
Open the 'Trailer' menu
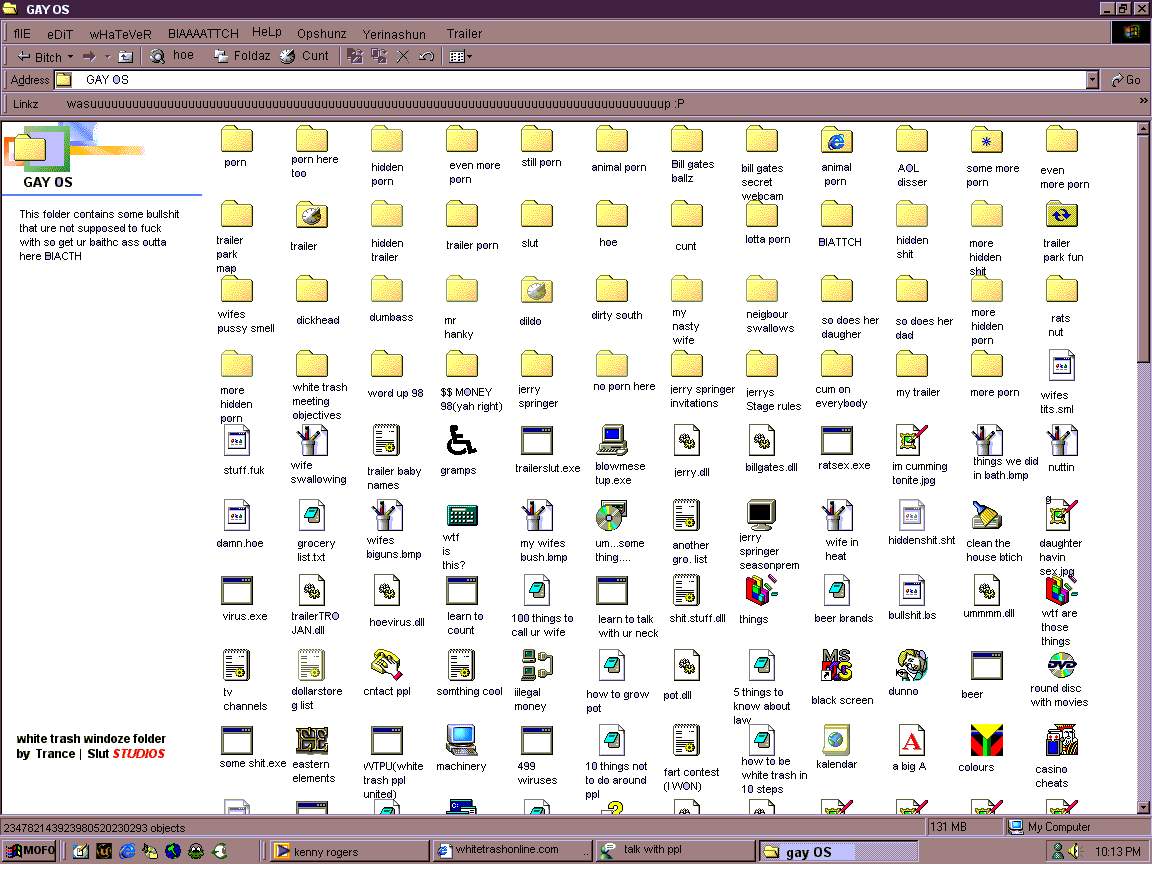coord(464,34)
